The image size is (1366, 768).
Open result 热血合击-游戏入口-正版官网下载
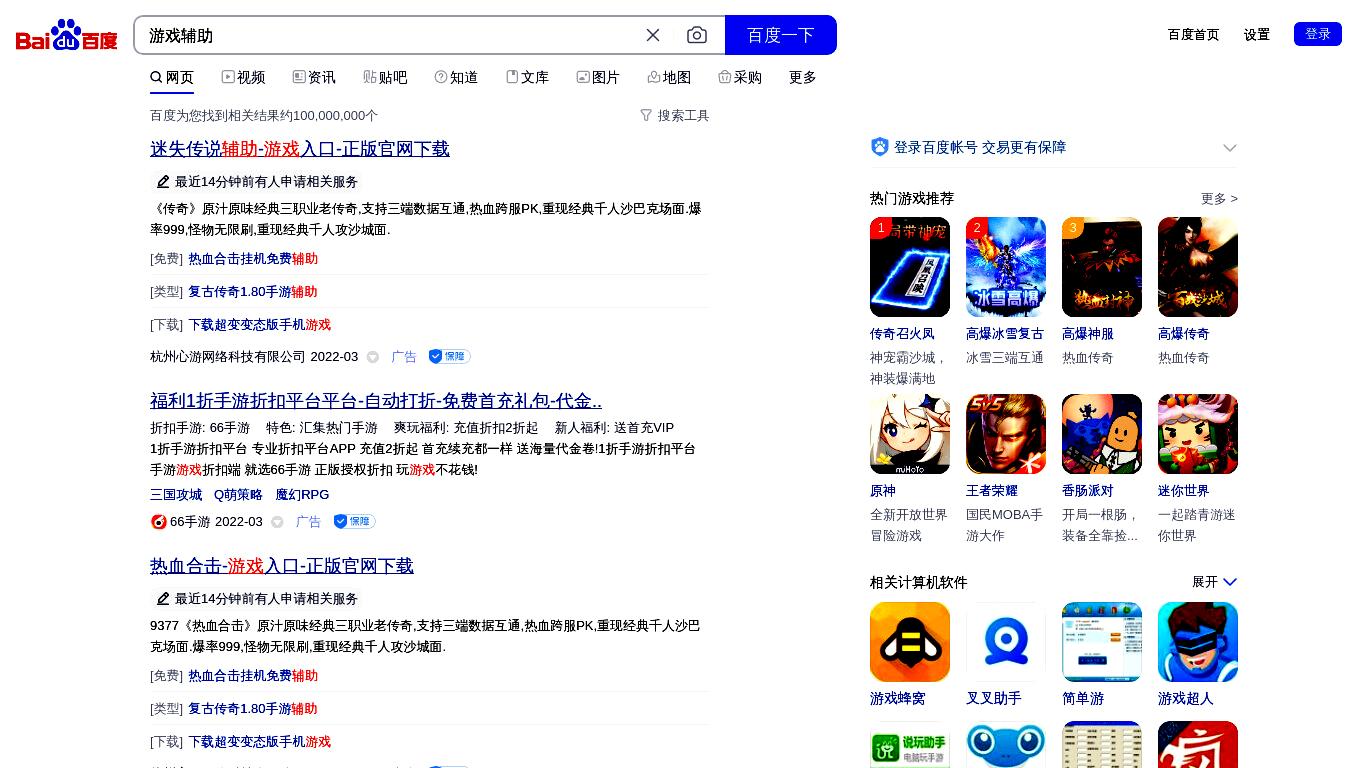(x=282, y=566)
